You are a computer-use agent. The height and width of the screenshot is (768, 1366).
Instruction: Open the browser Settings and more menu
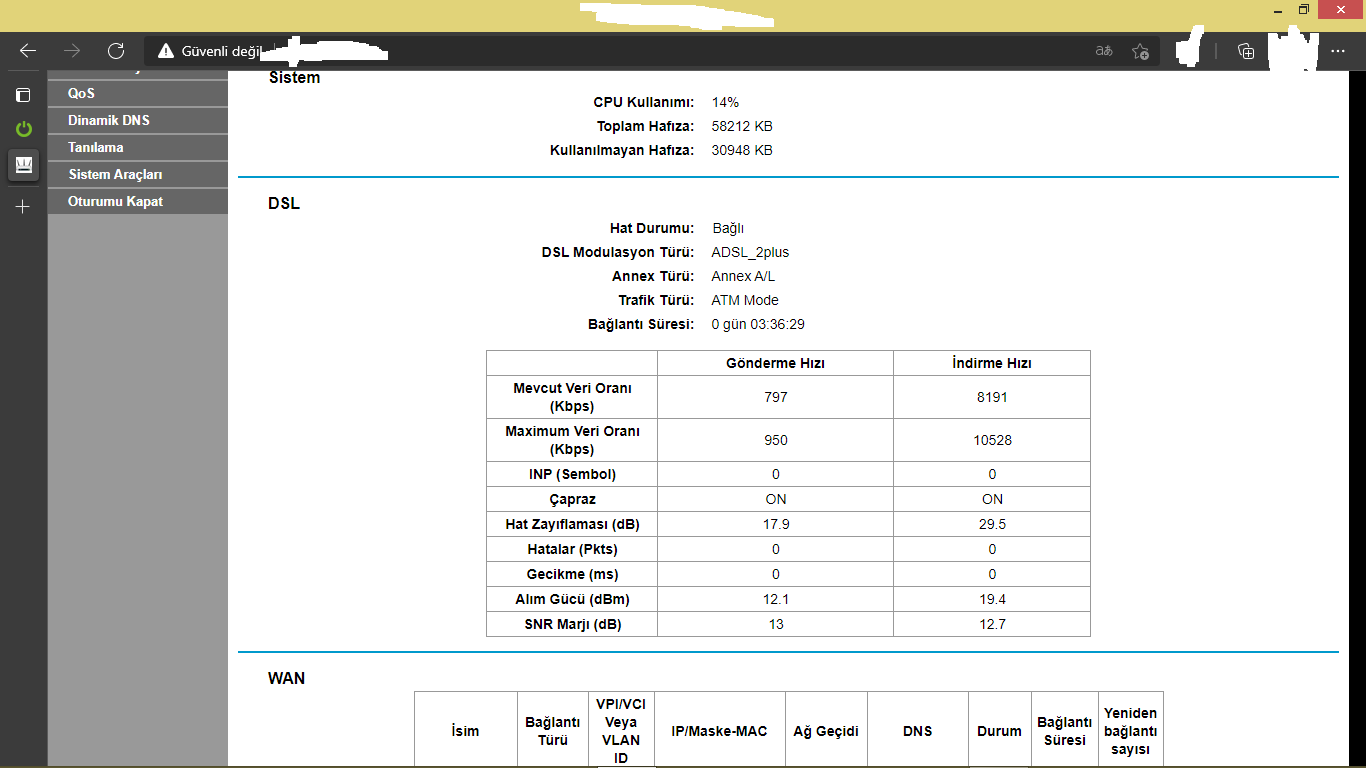[1338, 51]
